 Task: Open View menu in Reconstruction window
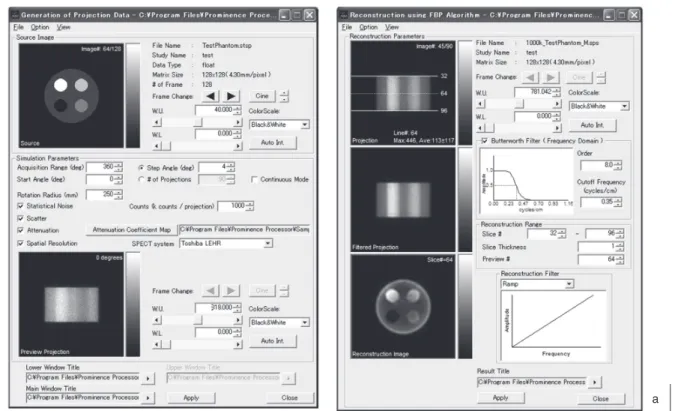(x=392, y=27)
